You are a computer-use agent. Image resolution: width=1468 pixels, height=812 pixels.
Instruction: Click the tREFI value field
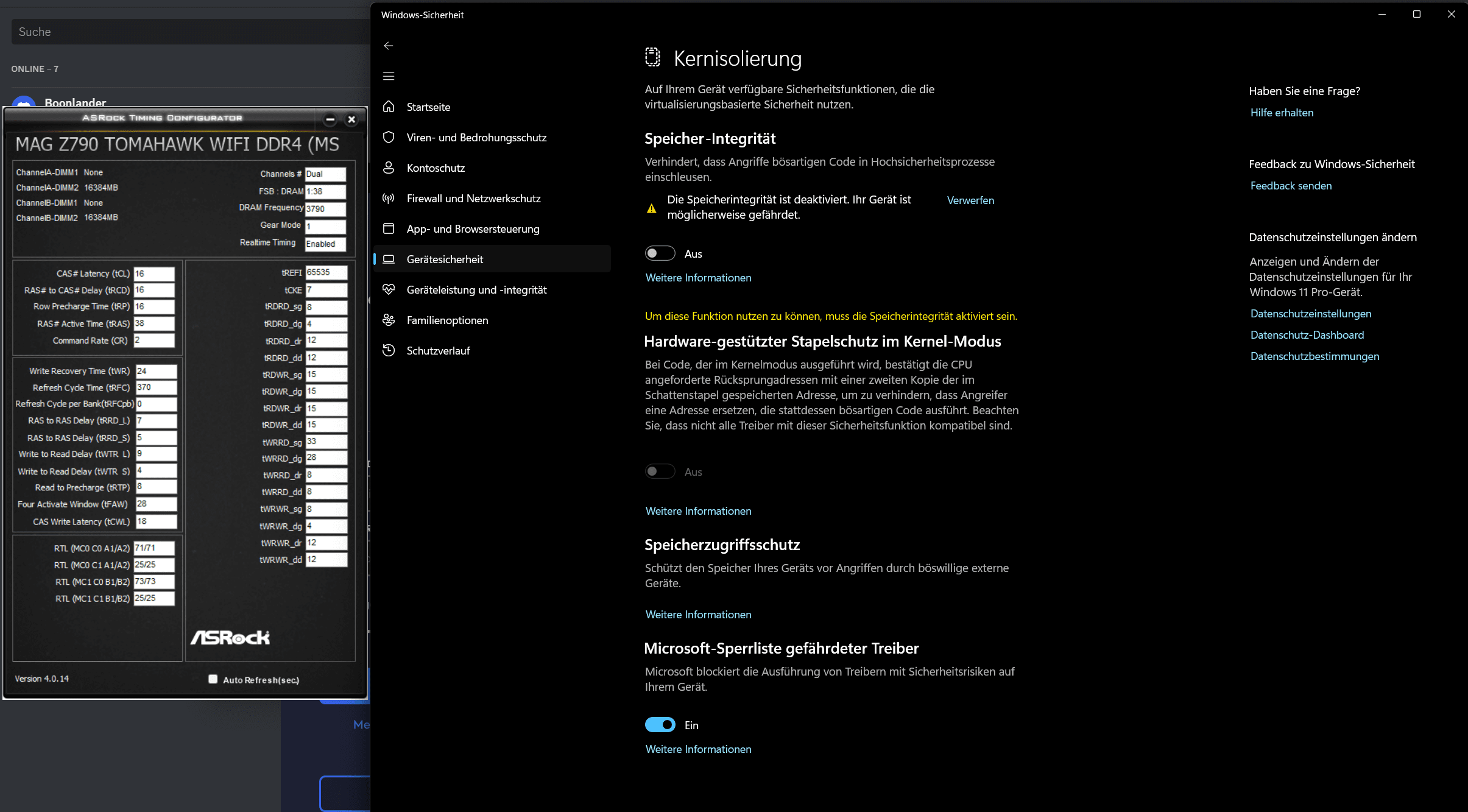pos(326,272)
